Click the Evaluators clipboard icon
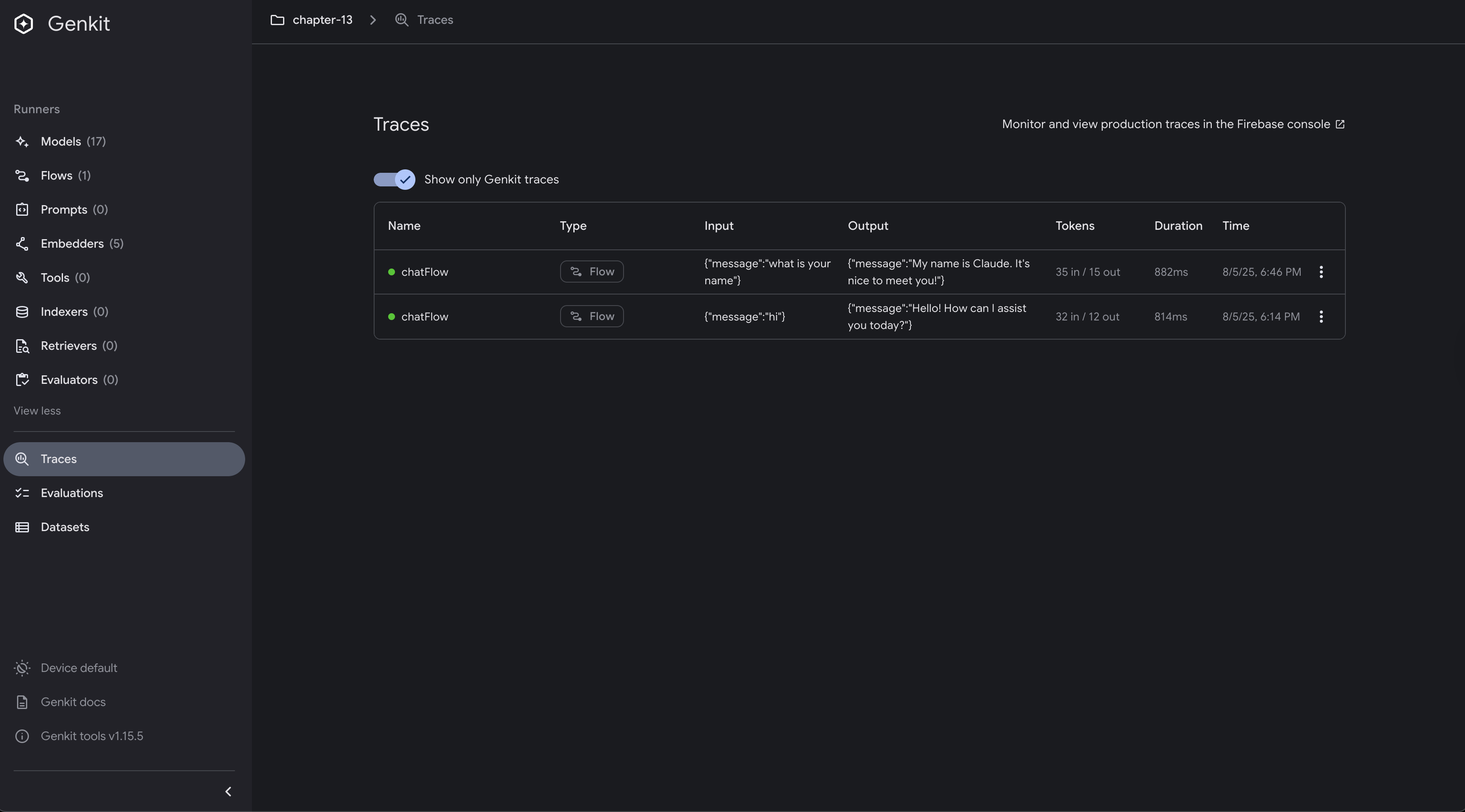This screenshot has height=812, width=1465. coord(22,380)
